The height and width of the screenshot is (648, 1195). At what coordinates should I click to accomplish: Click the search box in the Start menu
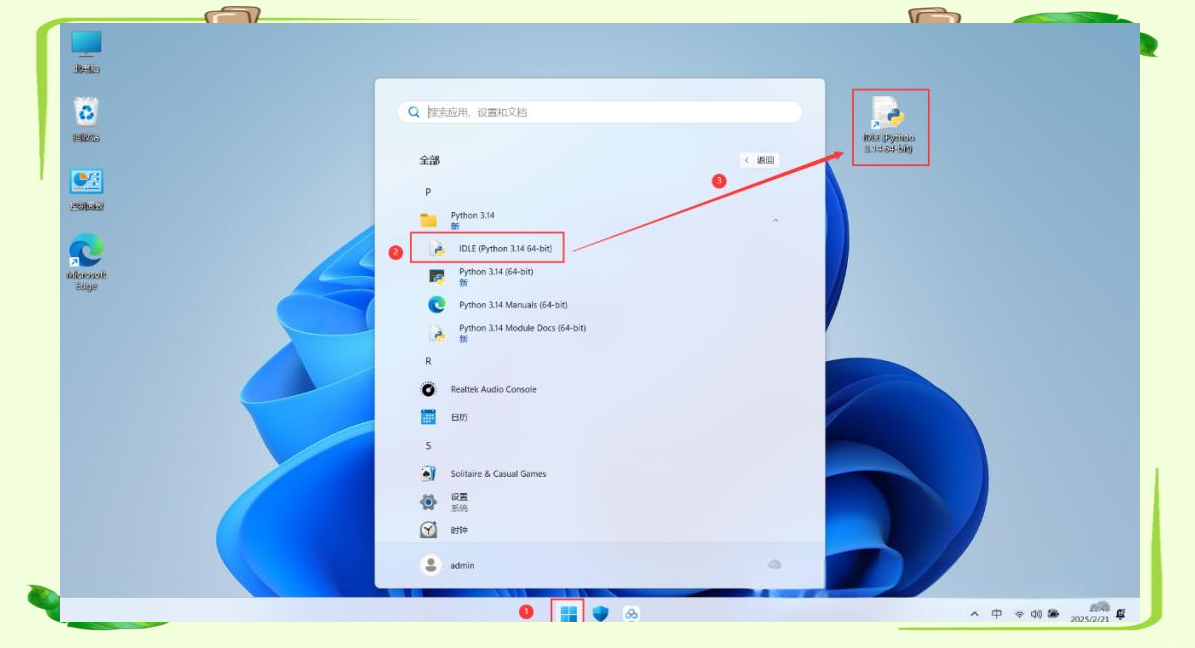point(600,112)
